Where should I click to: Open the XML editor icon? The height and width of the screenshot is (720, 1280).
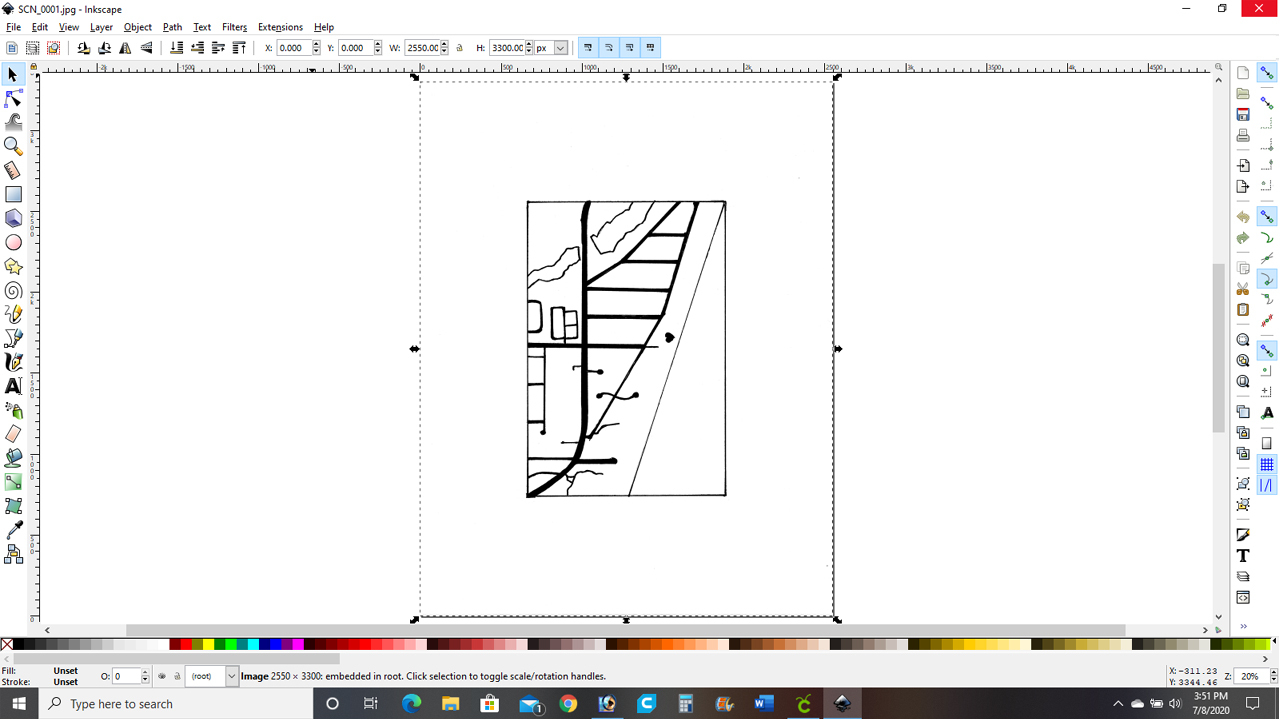tap(1243, 598)
